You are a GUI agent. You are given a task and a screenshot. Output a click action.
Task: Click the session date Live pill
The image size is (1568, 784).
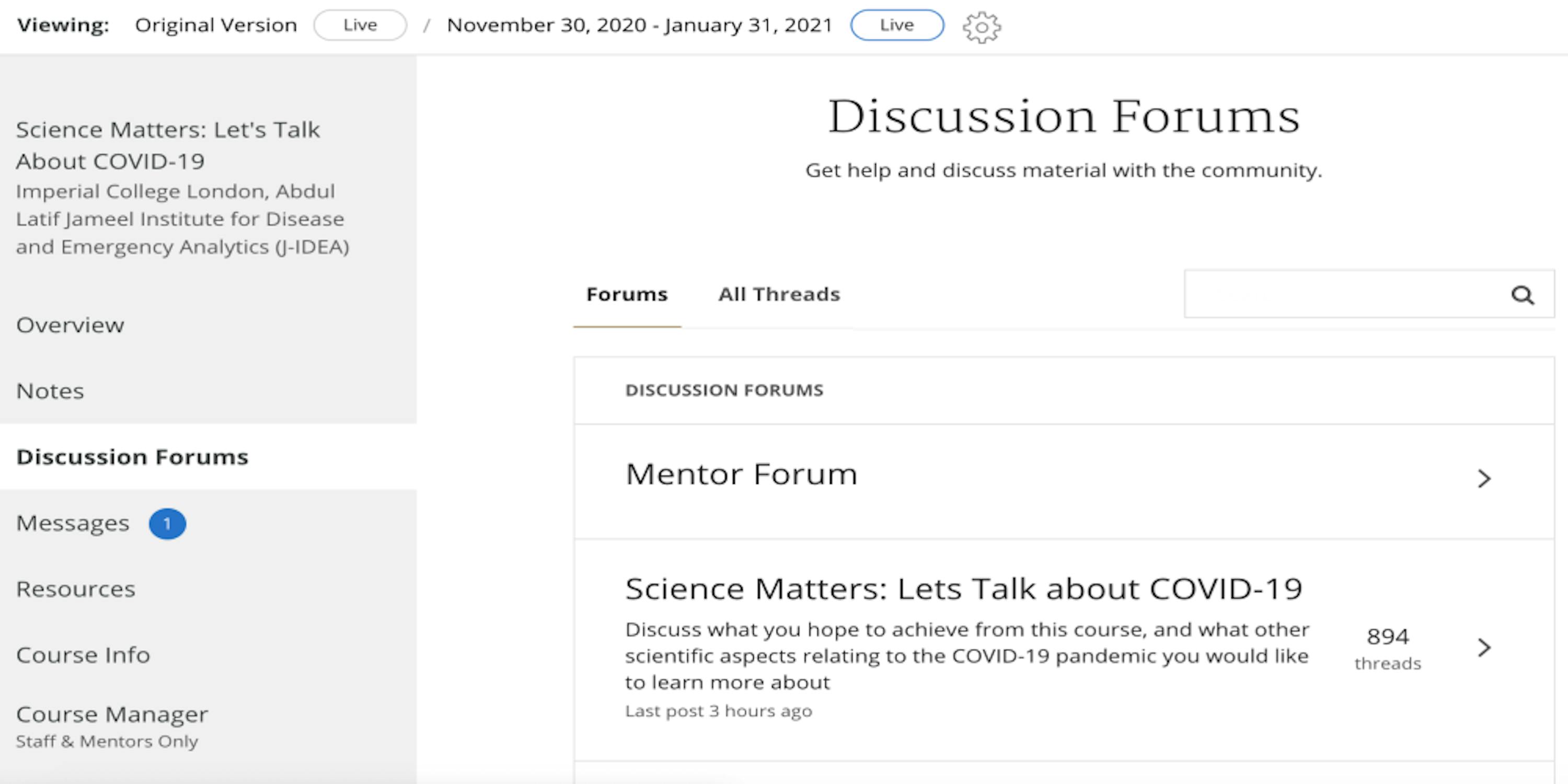897,25
